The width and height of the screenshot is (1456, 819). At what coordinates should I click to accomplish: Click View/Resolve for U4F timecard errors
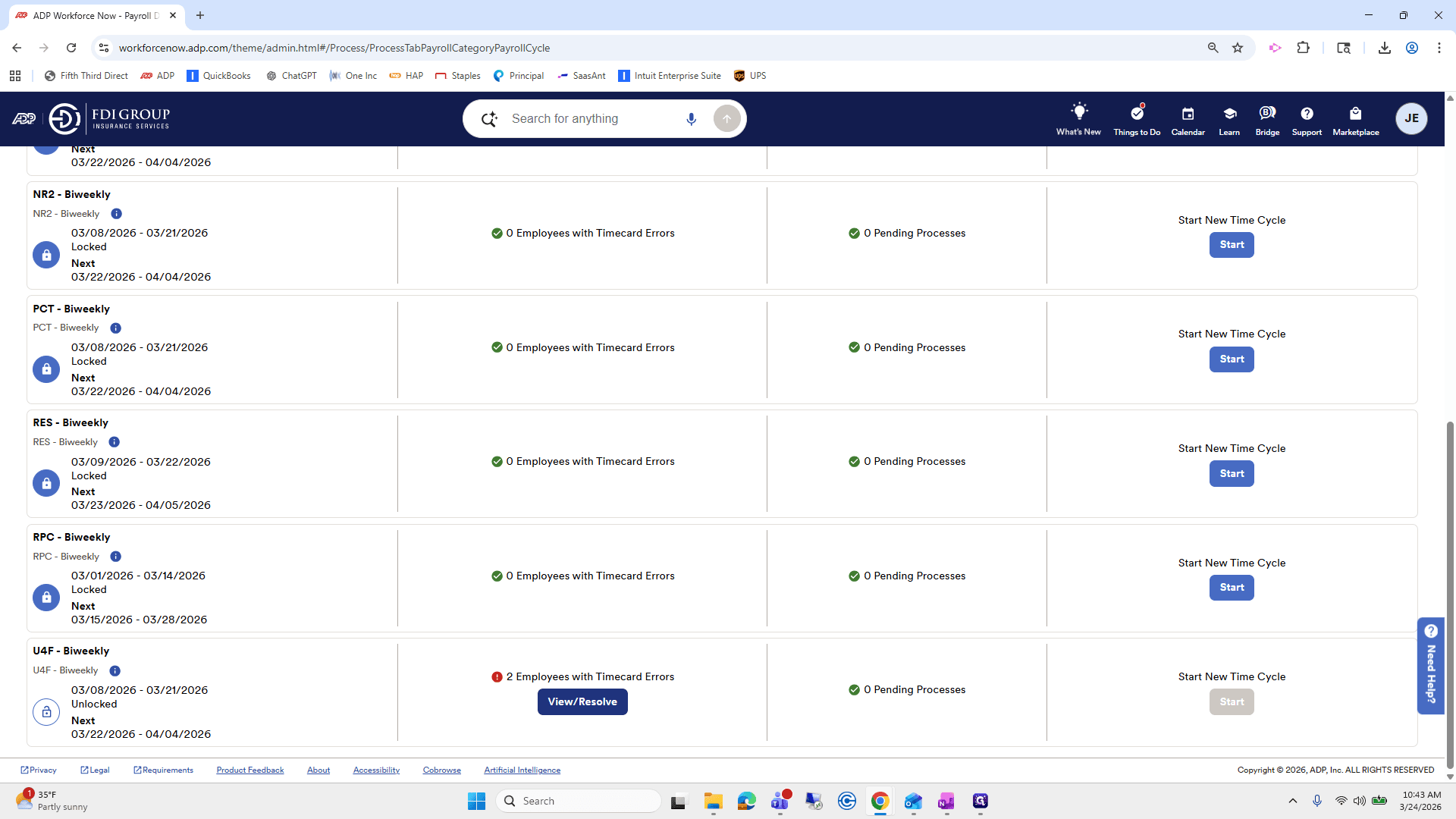pyautogui.click(x=582, y=702)
